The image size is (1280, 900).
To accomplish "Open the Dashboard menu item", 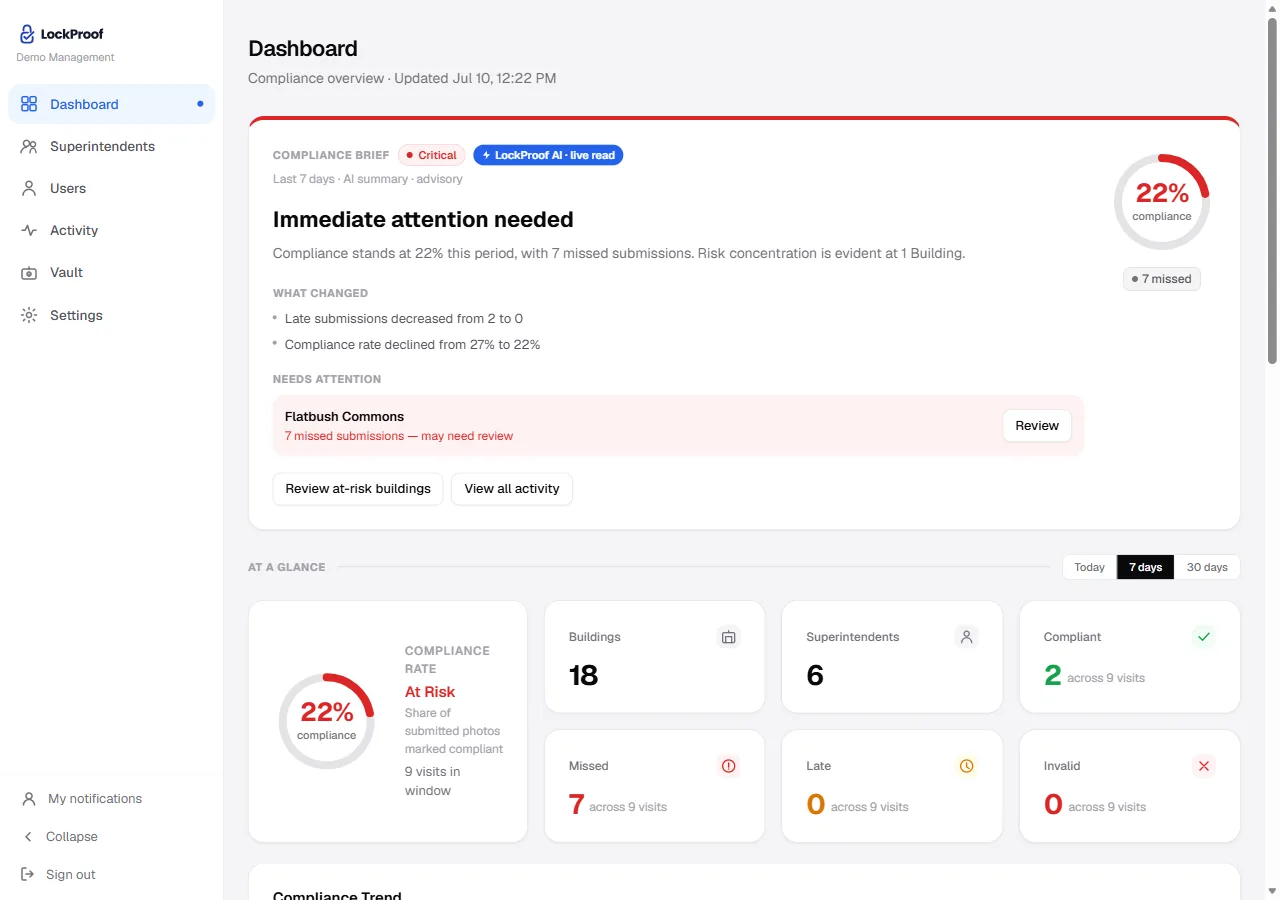I will point(111,104).
